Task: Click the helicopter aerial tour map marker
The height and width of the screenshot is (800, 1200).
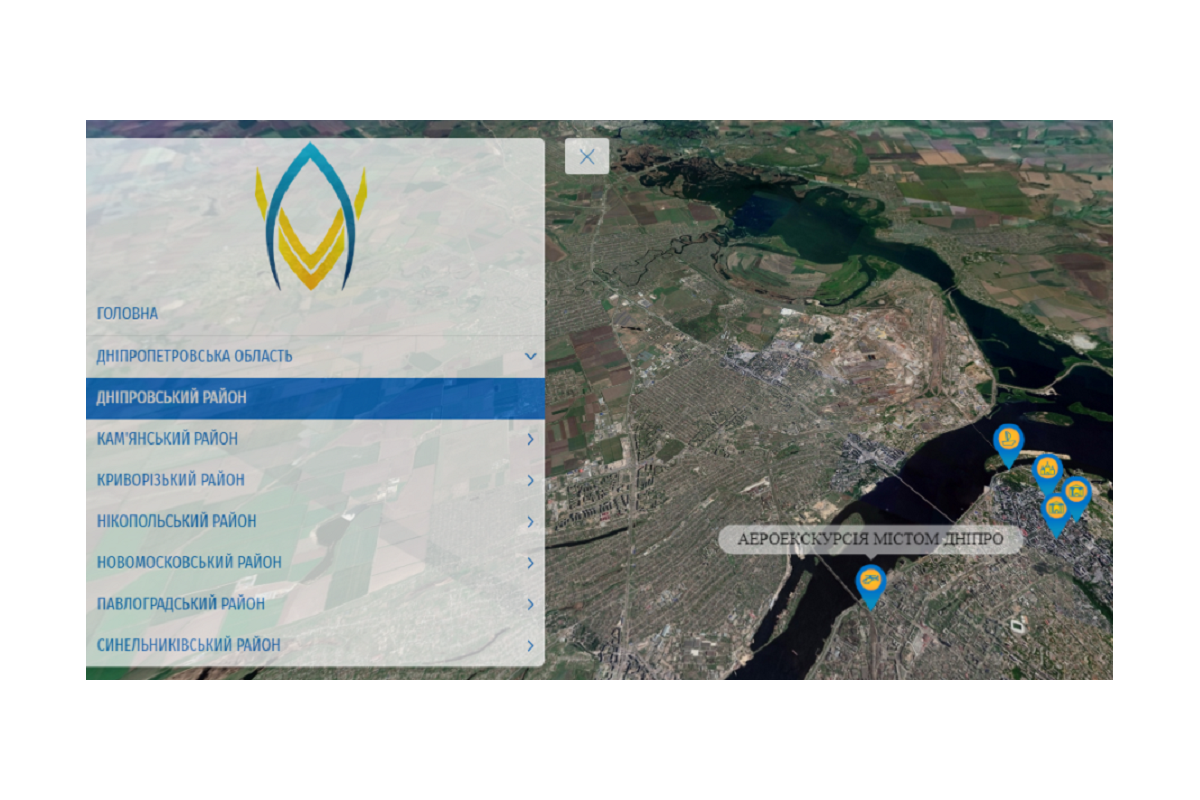Action: 870,580
